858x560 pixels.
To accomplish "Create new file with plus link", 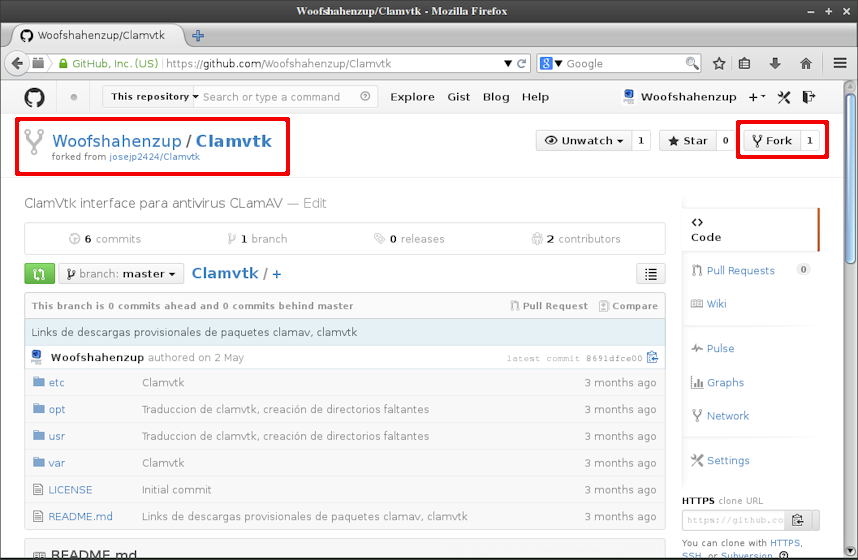I will point(277,274).
